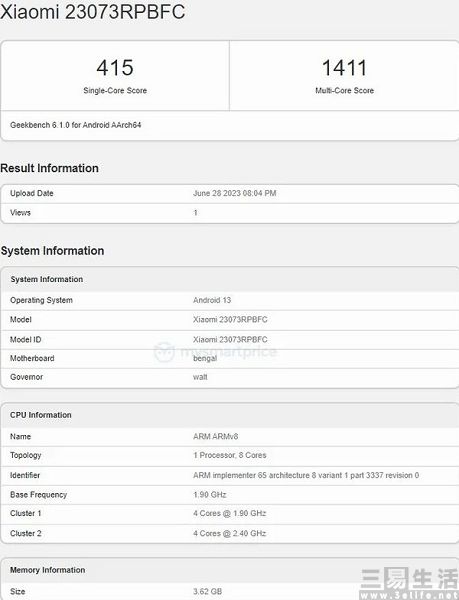This screenshot has height=600, width=459.
Task: Click the Xiaomi 23073RPBFC page title
Action: coord(93,11)
